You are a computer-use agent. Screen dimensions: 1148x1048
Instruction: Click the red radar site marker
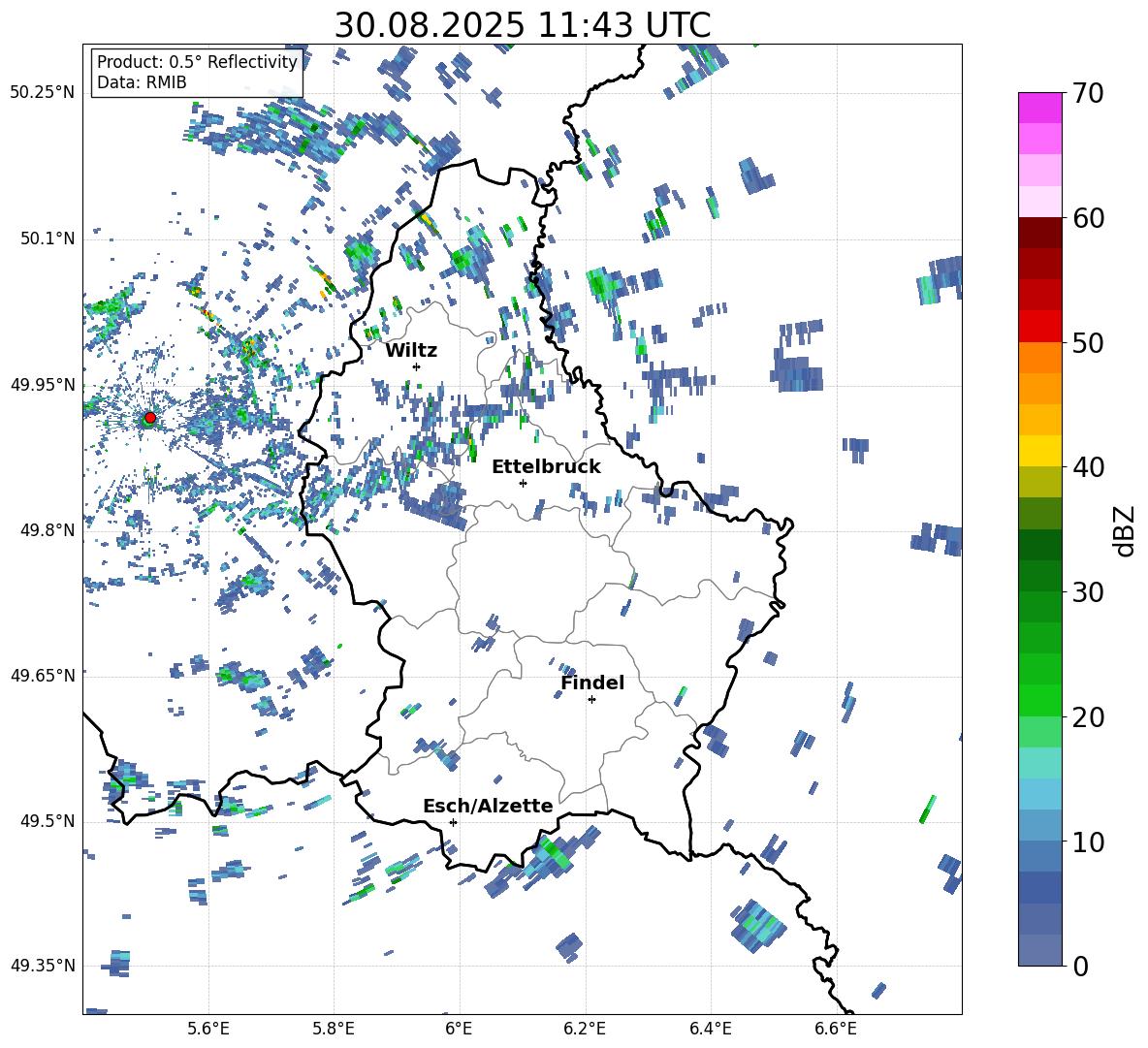(x=150, y=417)
